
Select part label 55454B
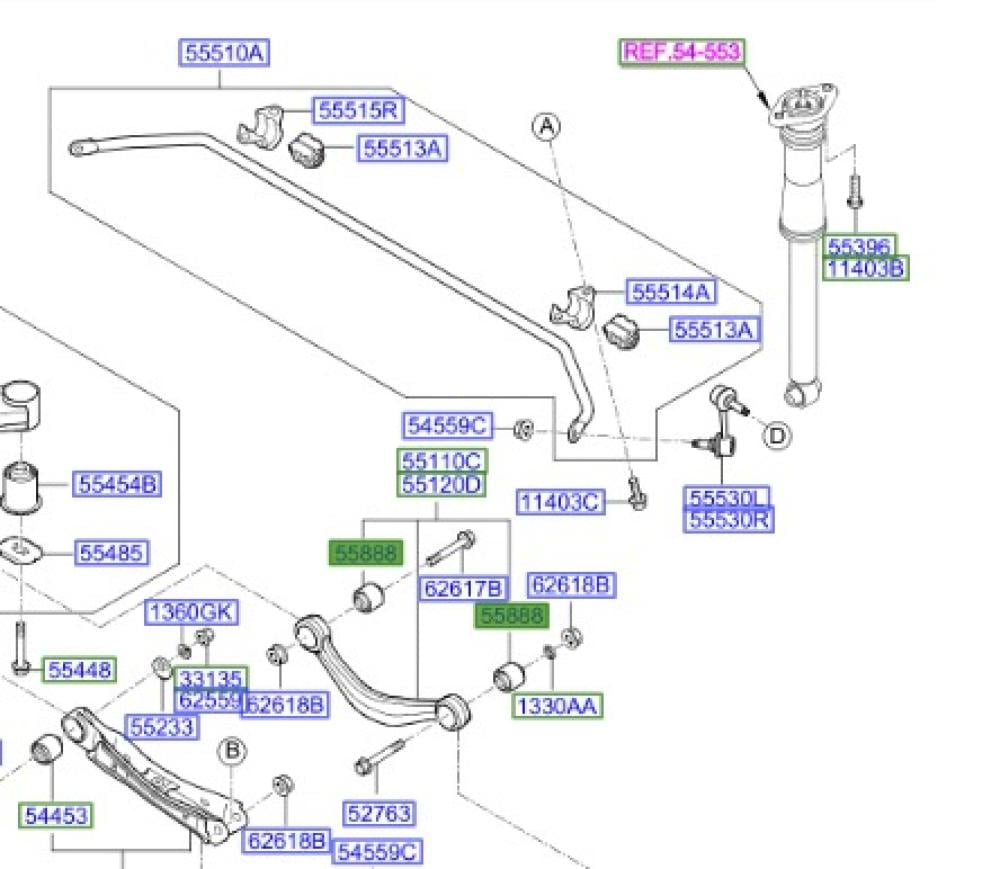(x=117, y=486)
